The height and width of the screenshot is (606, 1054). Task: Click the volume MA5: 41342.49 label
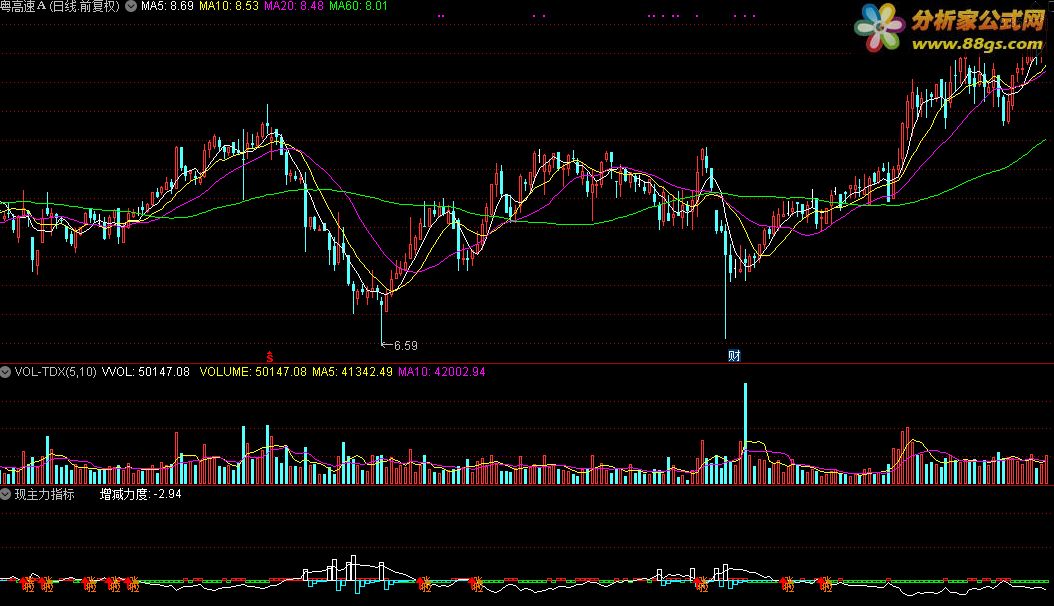click(352, 372)
